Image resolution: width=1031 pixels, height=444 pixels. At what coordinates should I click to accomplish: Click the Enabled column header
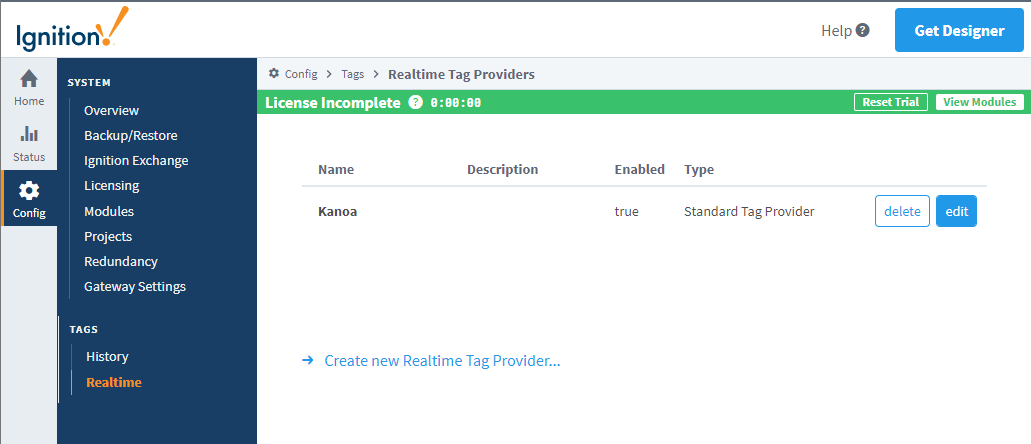coord(640,170)
